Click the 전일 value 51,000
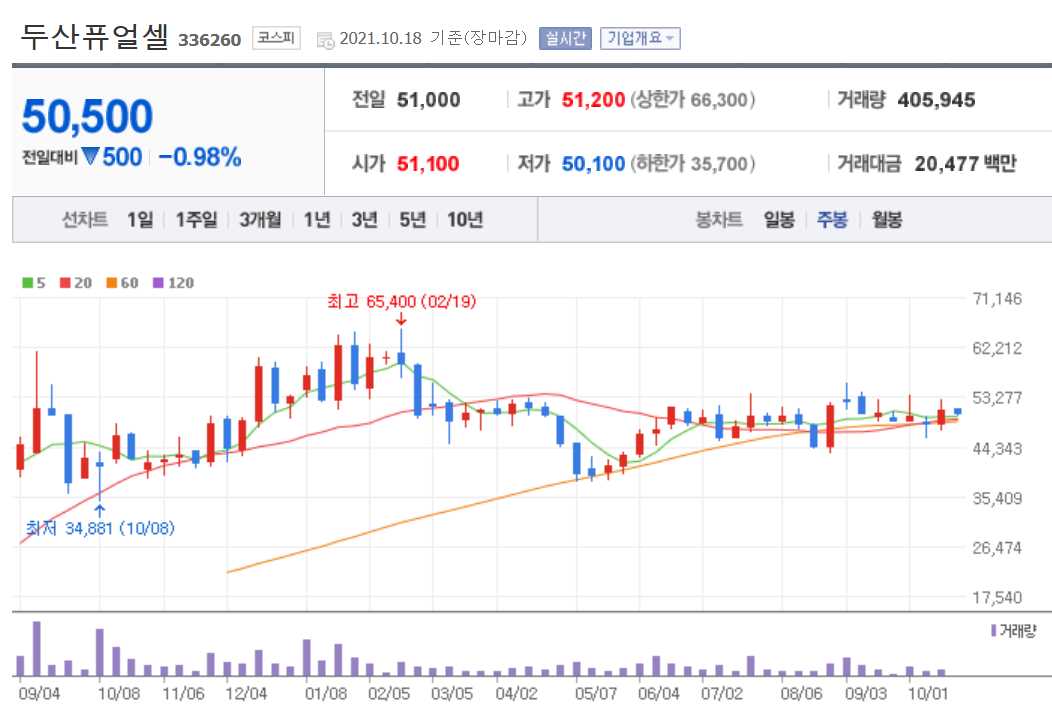Viewport: 1052px width, 709px height. (x=428, y=100)
